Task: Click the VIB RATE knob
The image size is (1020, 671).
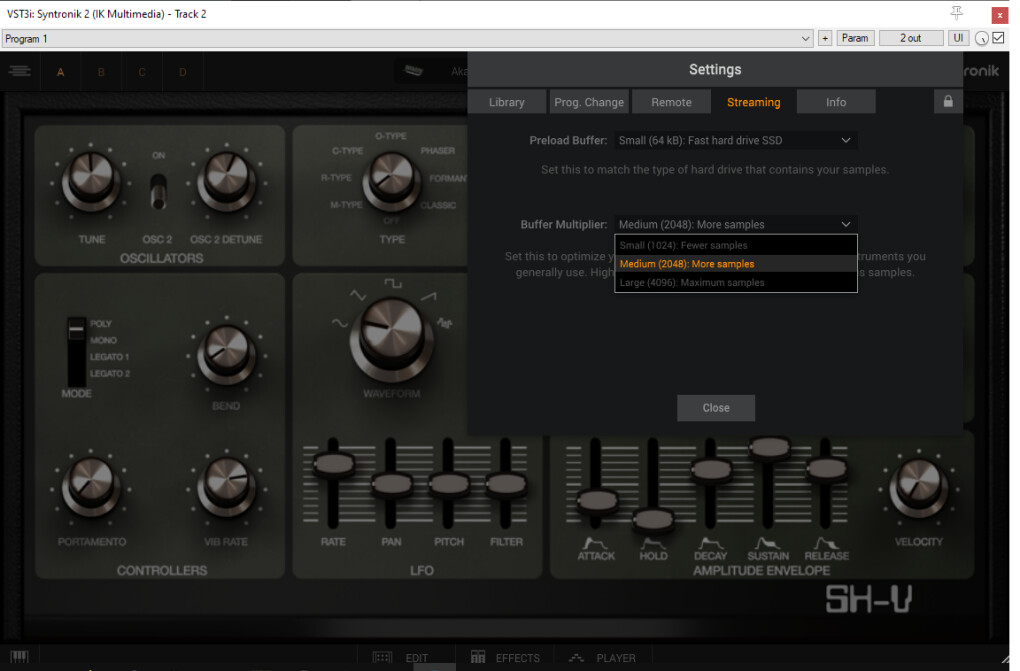Action: [x=226, y=487]
